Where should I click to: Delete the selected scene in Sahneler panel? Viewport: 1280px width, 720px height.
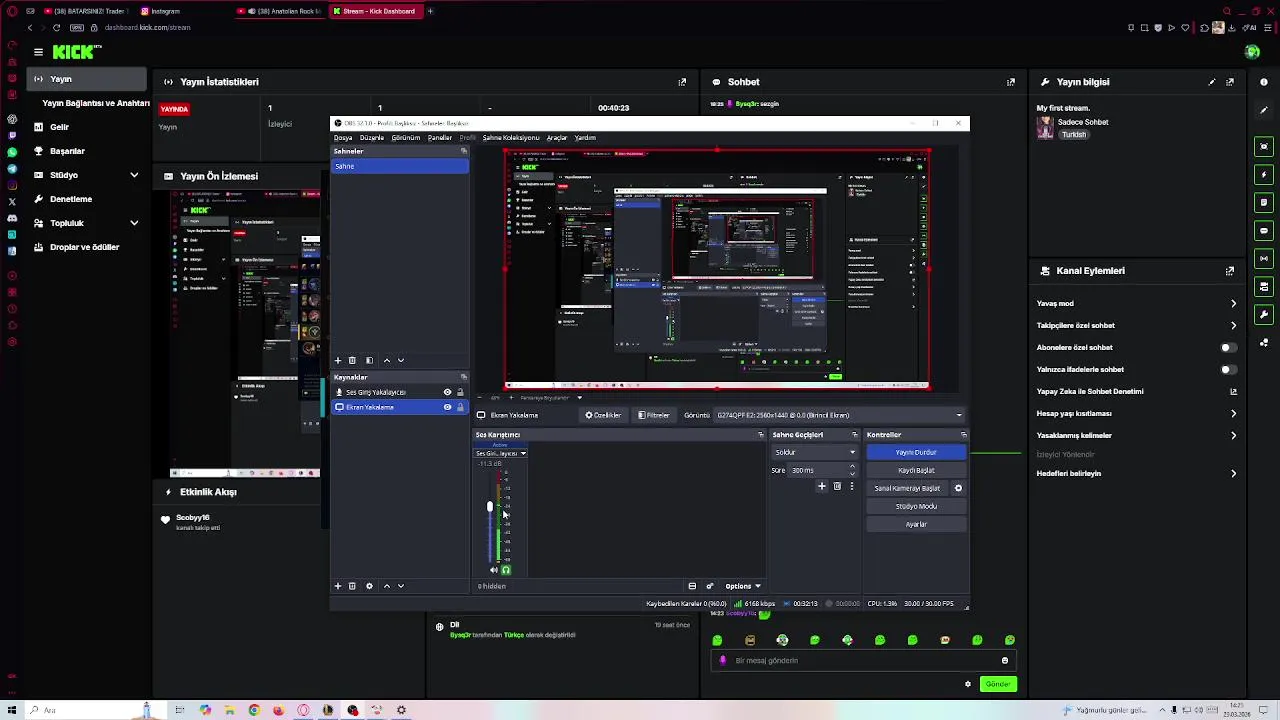click(x=352, y=360)
